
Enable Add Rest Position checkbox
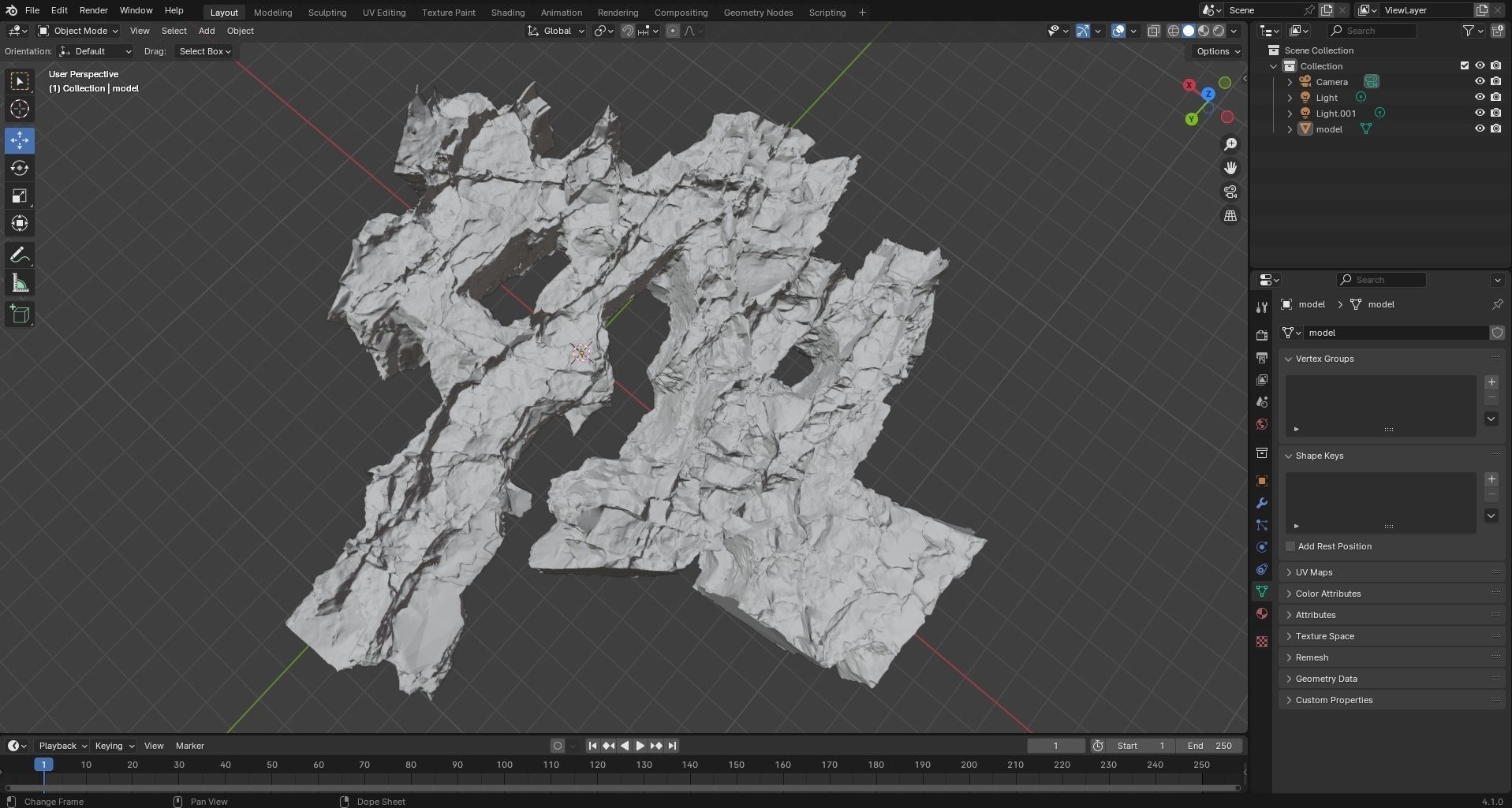pos(1290,546)
